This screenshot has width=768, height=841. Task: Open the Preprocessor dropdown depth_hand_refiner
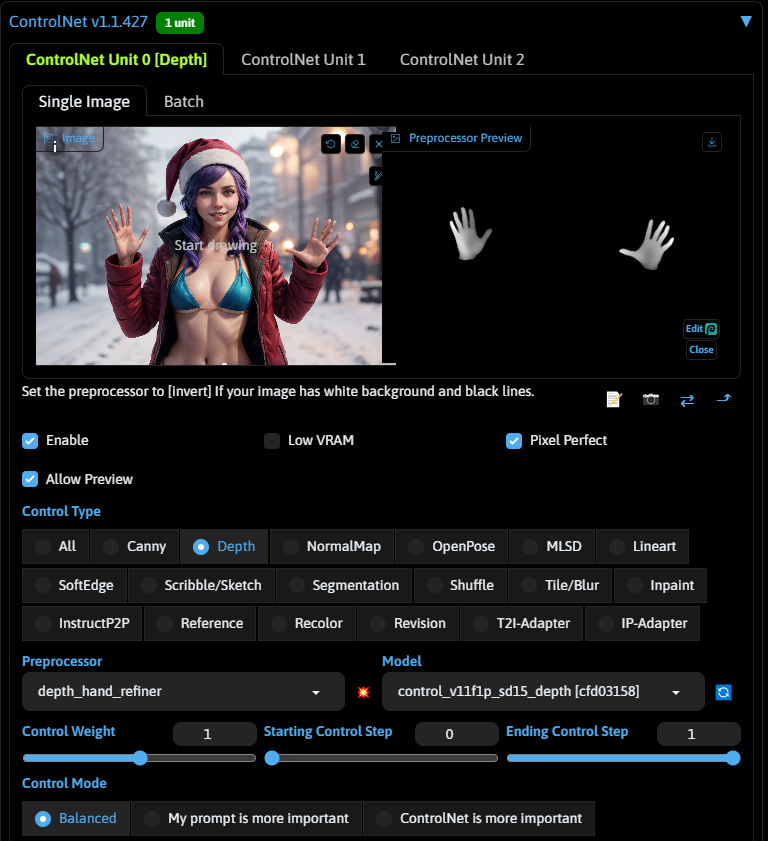coord(183,692)
